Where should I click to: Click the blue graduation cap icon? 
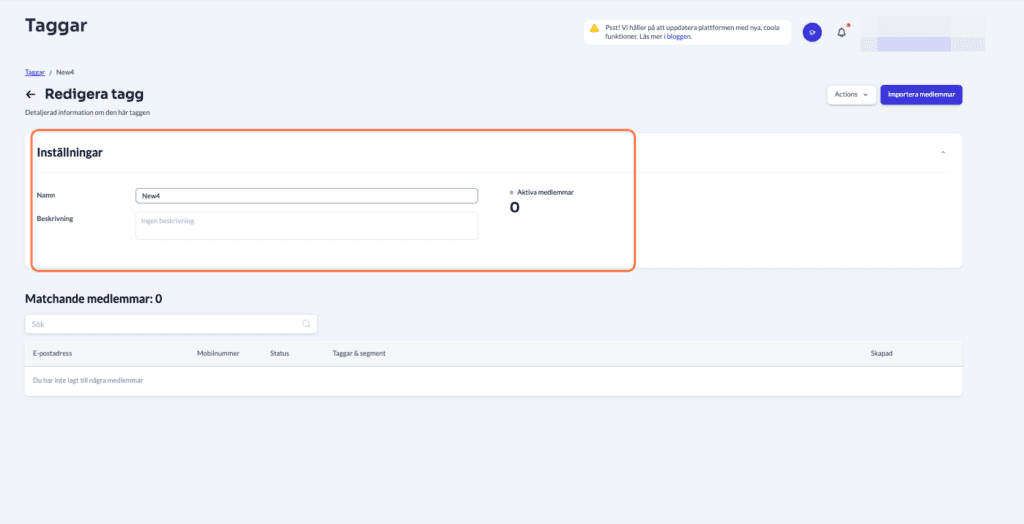pyautogui.click(x=812, y=32)
